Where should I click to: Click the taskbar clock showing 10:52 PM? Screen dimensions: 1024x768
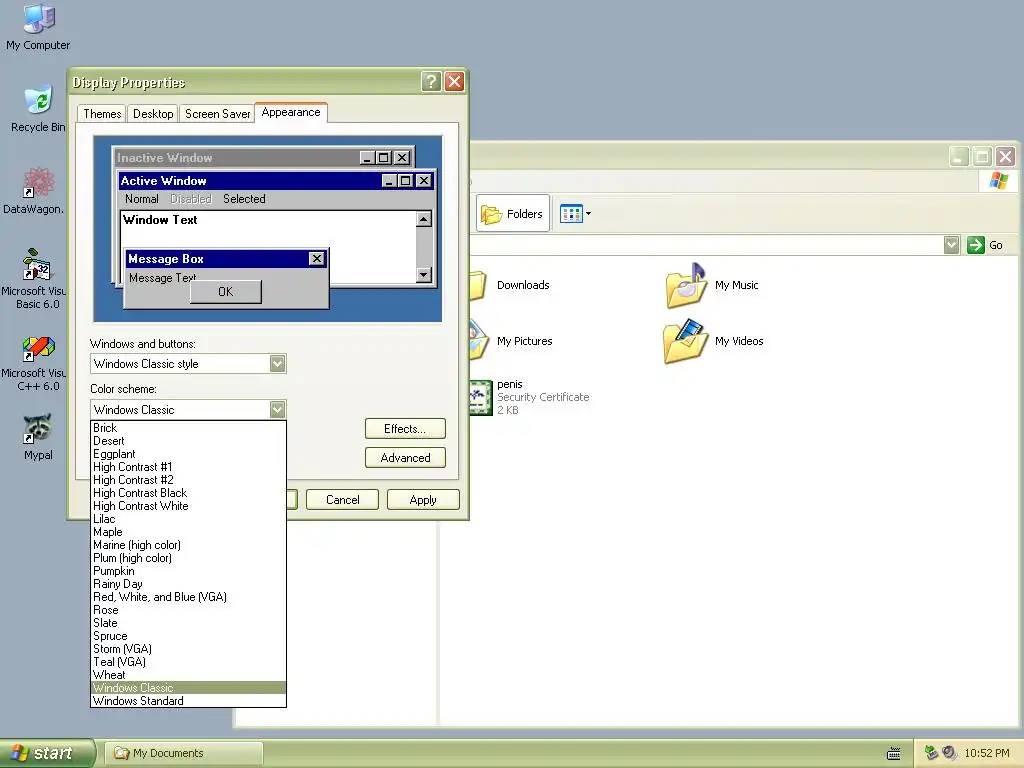point(987,753)
